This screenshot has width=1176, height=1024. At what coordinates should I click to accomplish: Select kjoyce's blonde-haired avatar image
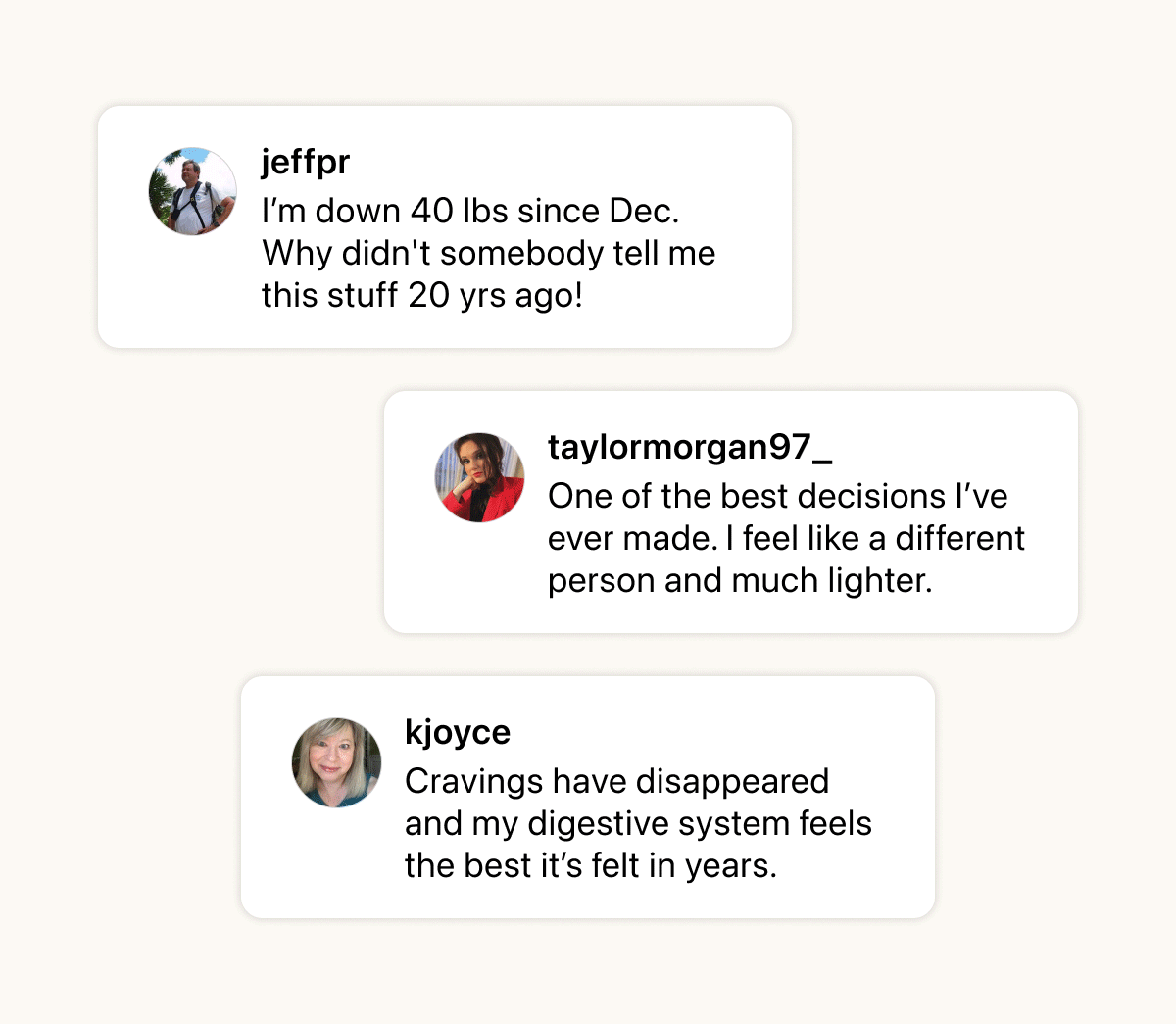(337, 762)
